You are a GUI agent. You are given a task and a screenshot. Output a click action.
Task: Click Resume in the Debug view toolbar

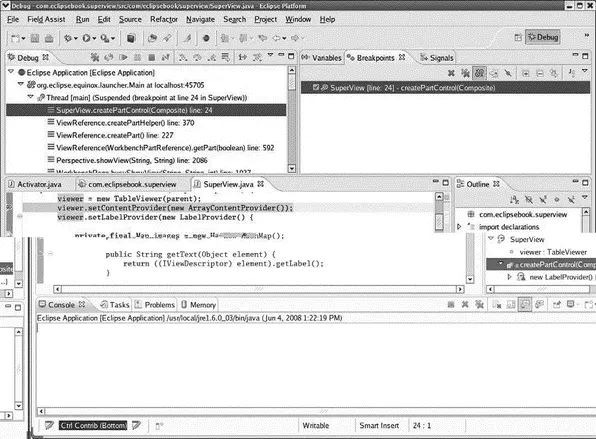(x=123, y=57)
